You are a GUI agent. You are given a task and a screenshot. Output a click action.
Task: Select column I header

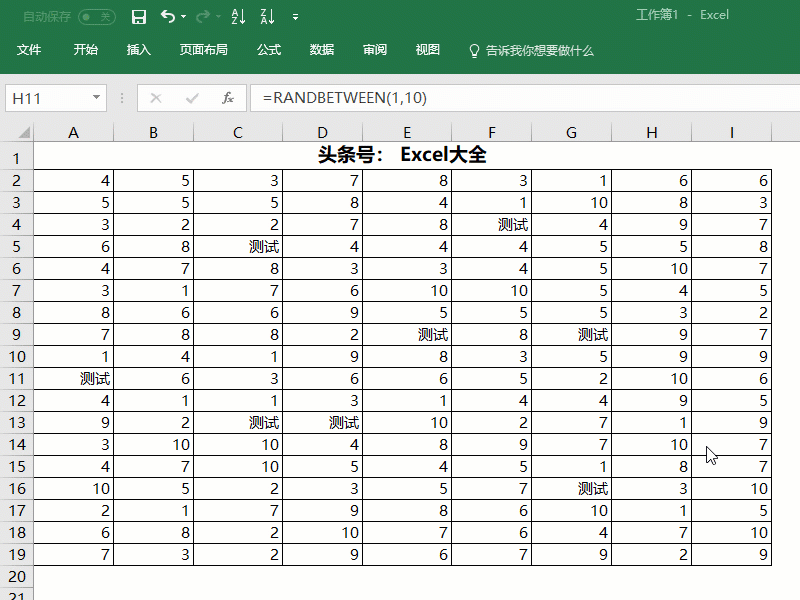coord(732,133)
